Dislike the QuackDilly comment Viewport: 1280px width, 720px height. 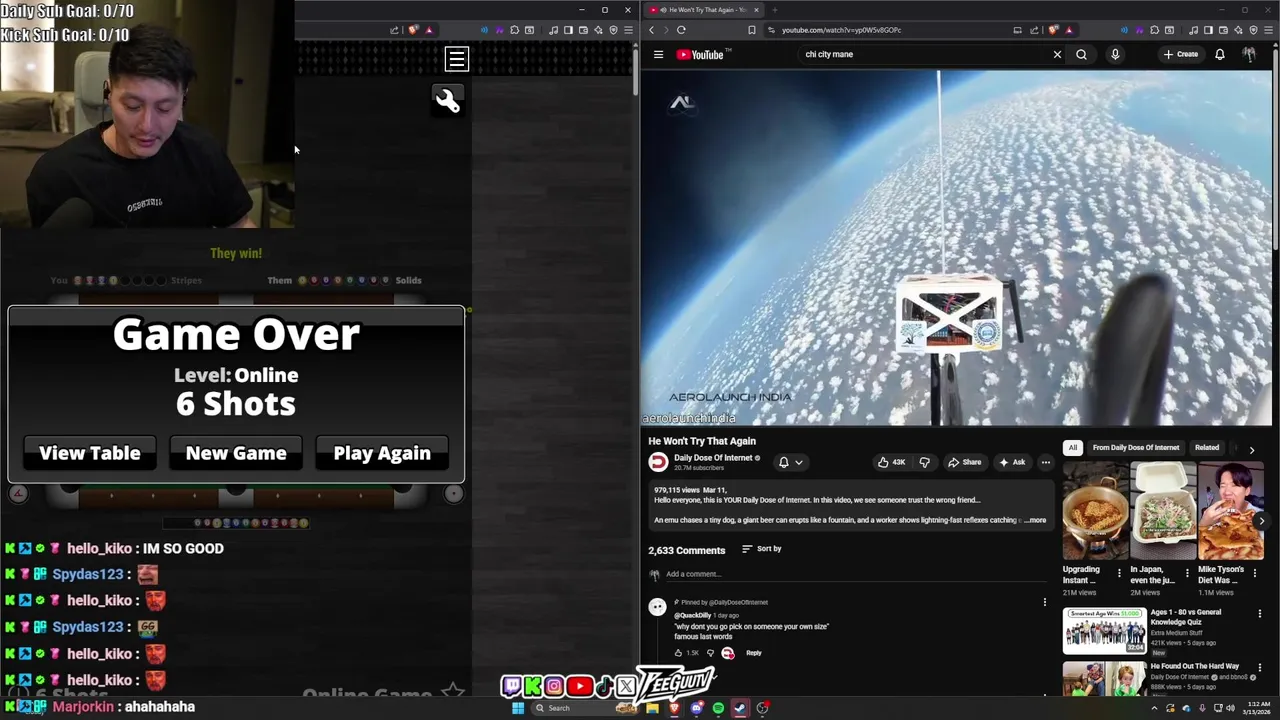(710, 653)
